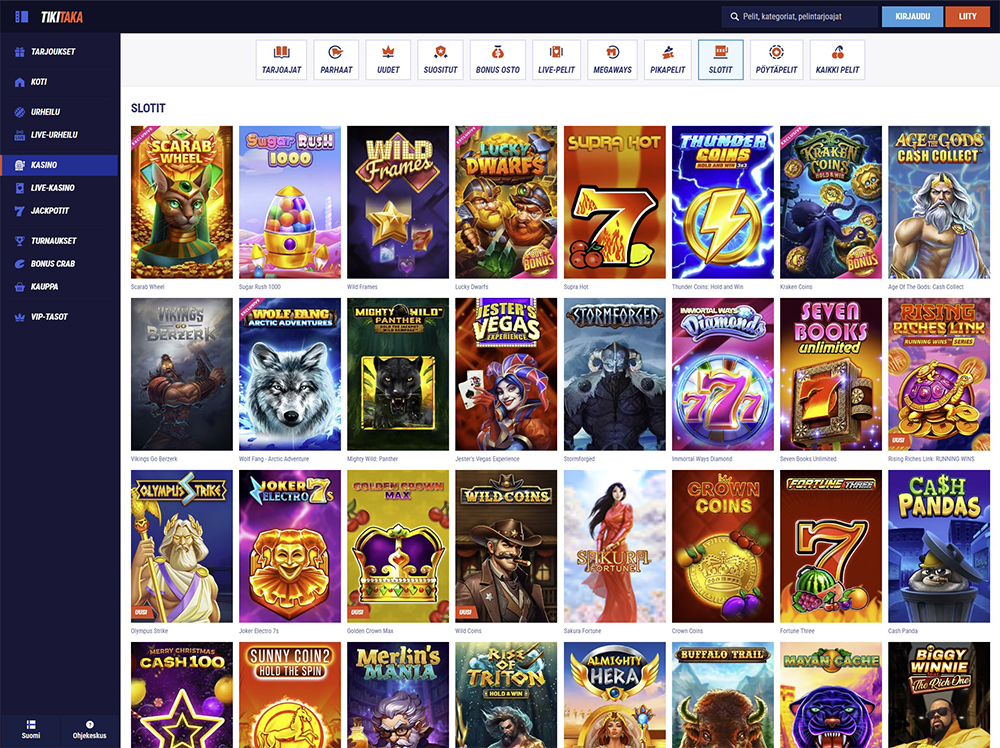Viewport: 1000px width, 748px height.
Task: Open the Supra Hot game thumbnail
Action: (615, 202)
